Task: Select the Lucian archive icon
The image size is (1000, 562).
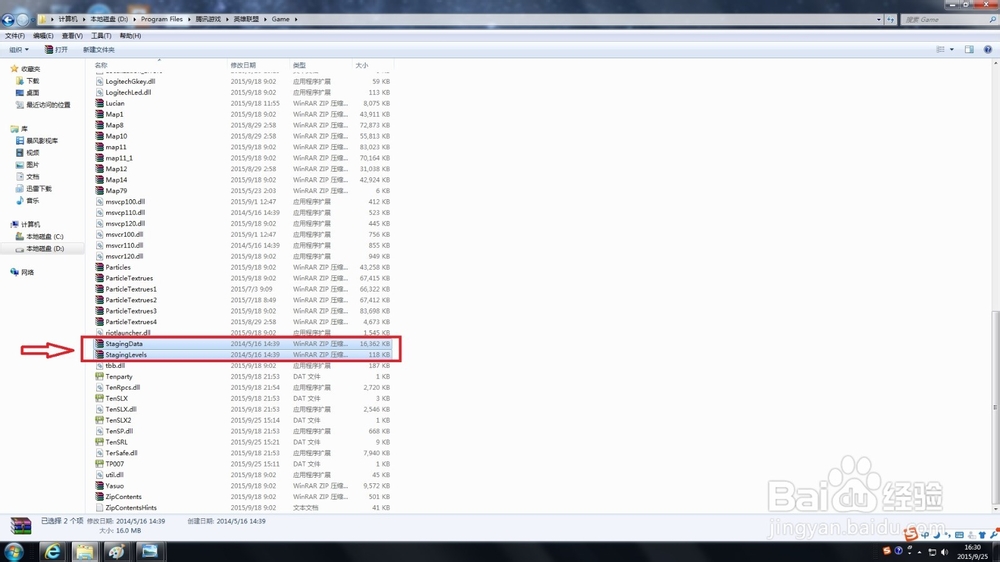Action: pyautogui.click(x=99, y=103)
